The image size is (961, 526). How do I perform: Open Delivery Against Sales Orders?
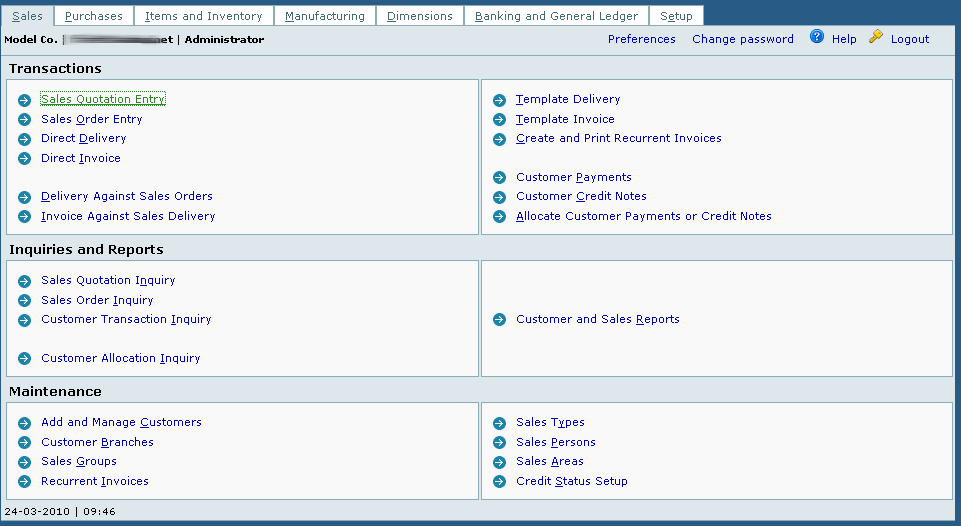point(127,196)
